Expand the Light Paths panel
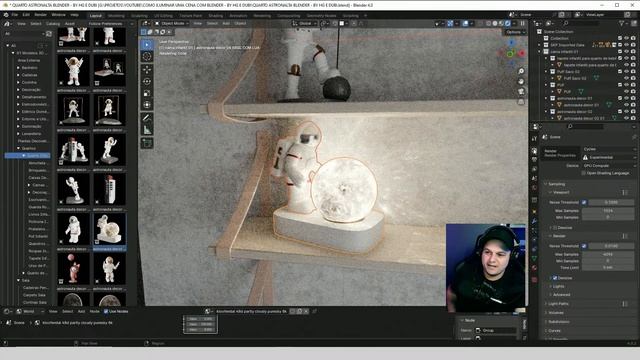This screenshot has height=360, width=640. 558,304
